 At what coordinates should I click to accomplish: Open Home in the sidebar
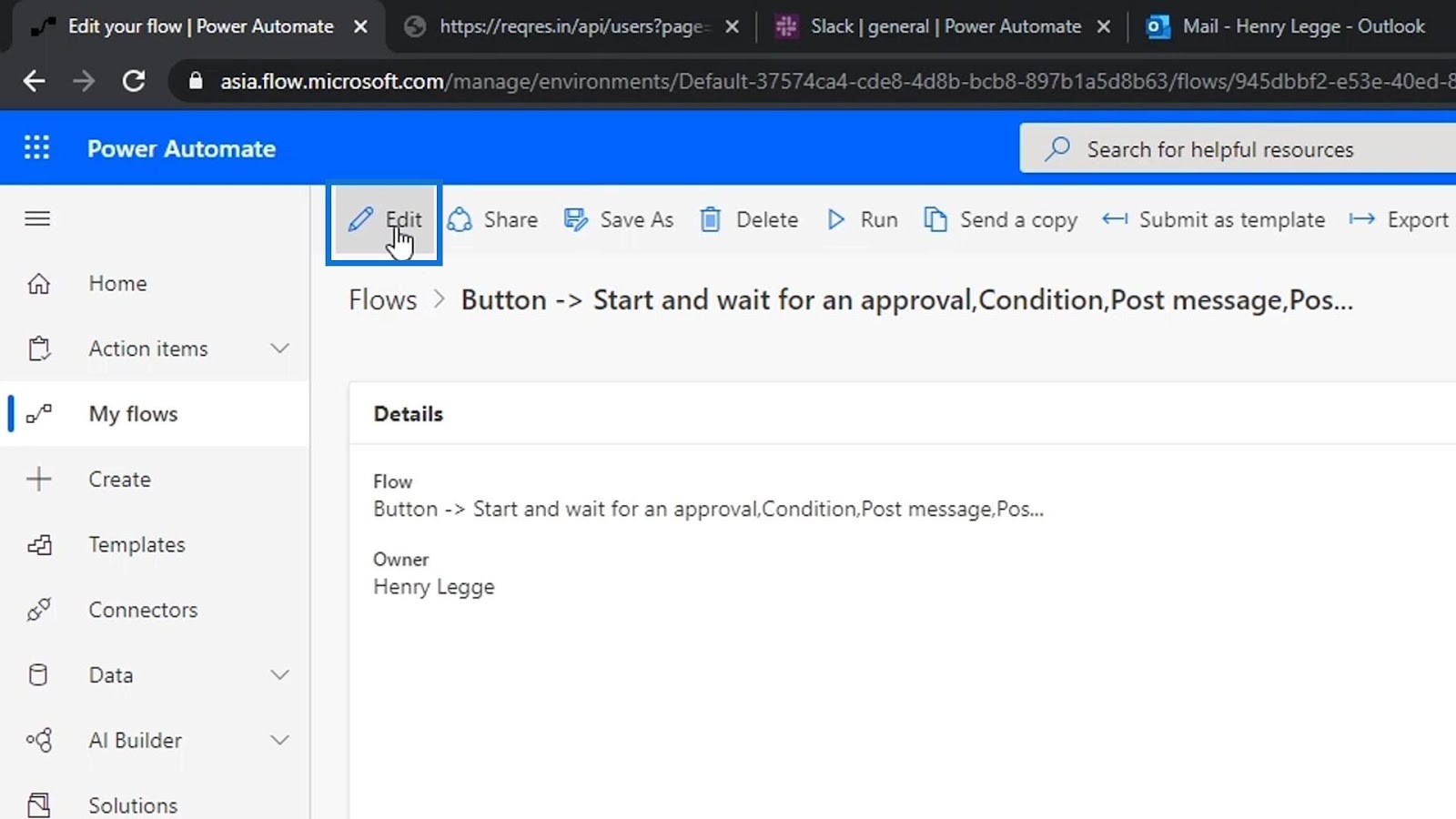click(155, 284)
